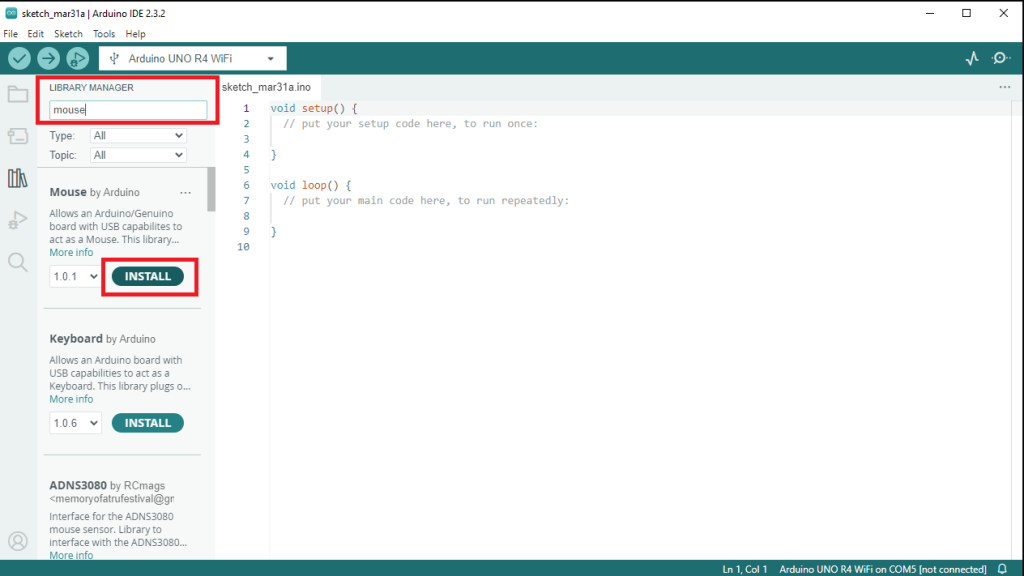Switch to the sketch_mar31a.ino tab
1024x576 pixels.
(266, 87)
